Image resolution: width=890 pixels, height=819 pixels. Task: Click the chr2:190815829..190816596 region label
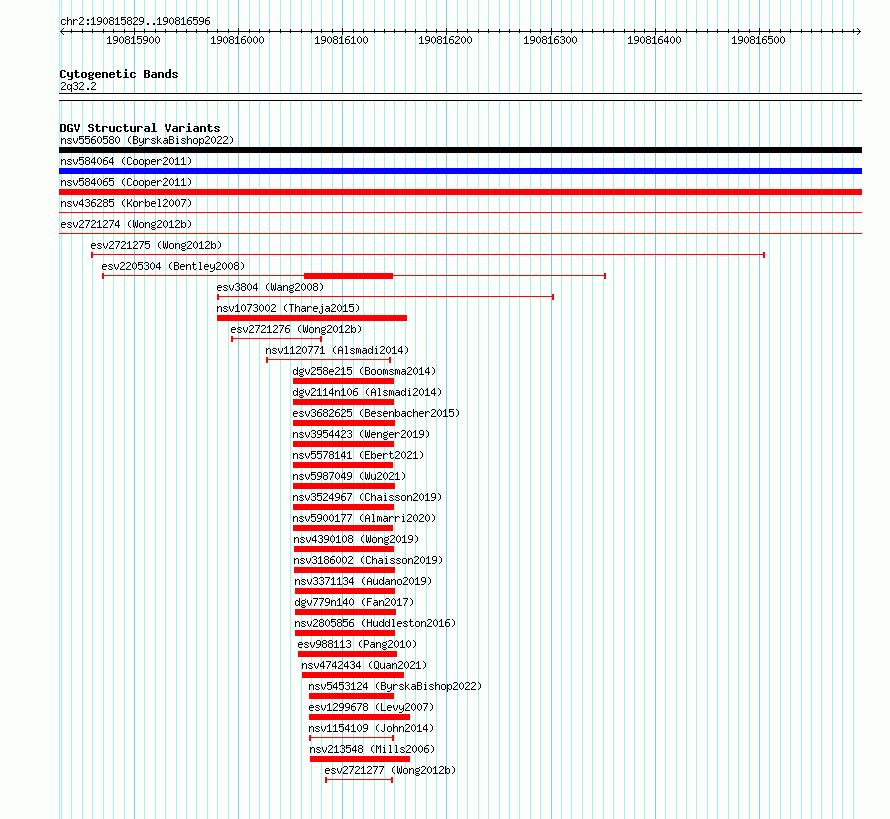[135, 21]
